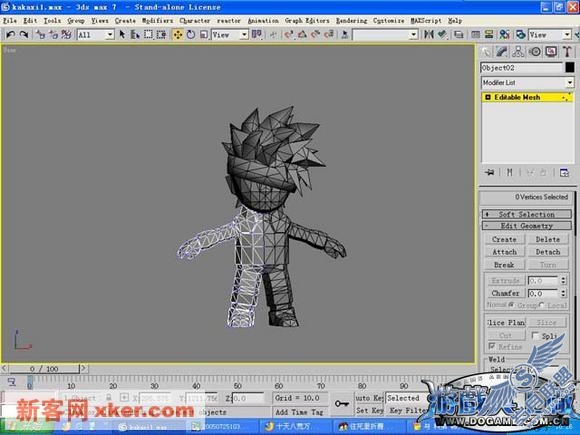
Task: Click the Chamfer button
Action: tap(505, 293)
